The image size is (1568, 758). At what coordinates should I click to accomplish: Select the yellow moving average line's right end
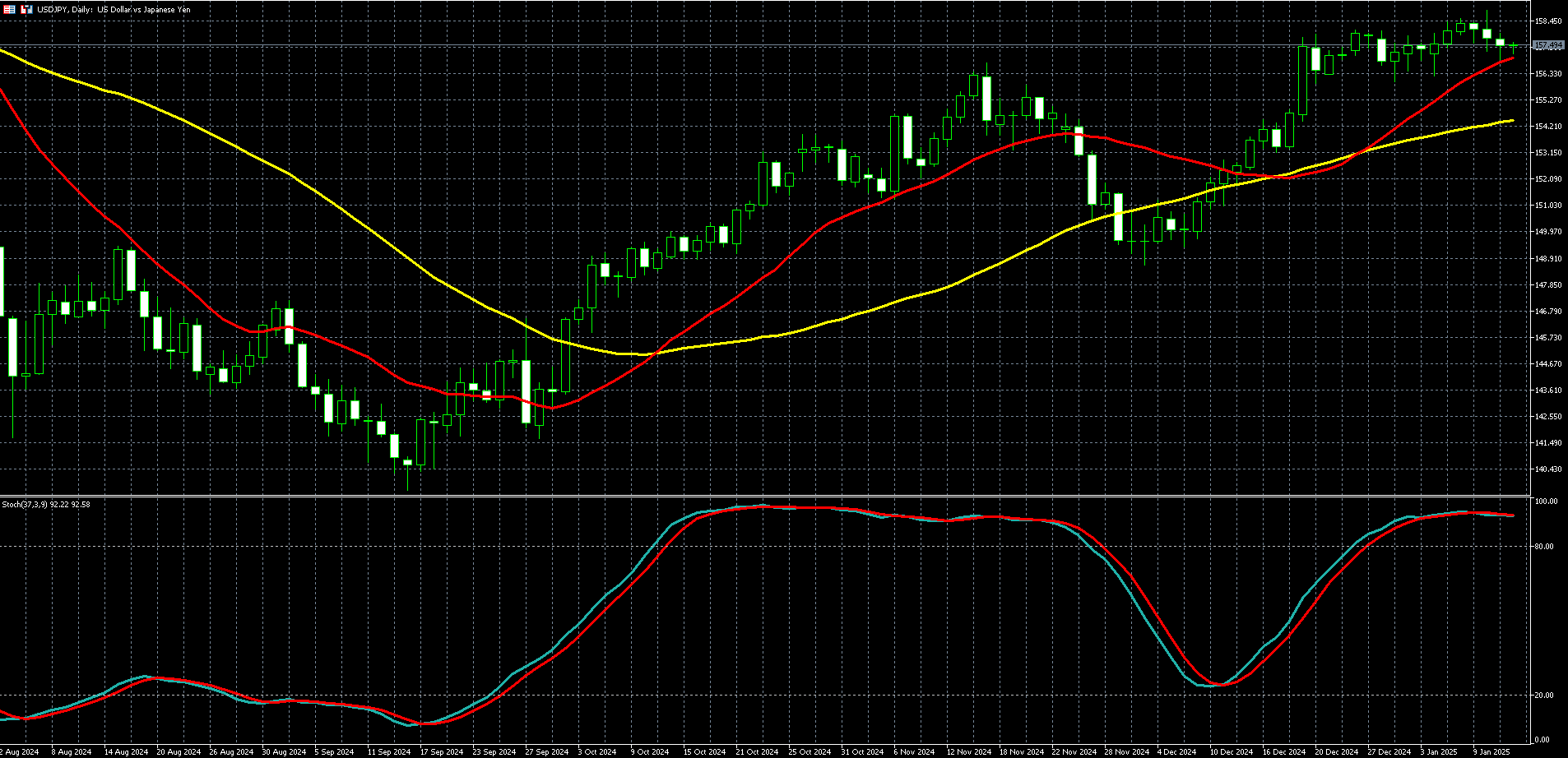point(1511,121)
